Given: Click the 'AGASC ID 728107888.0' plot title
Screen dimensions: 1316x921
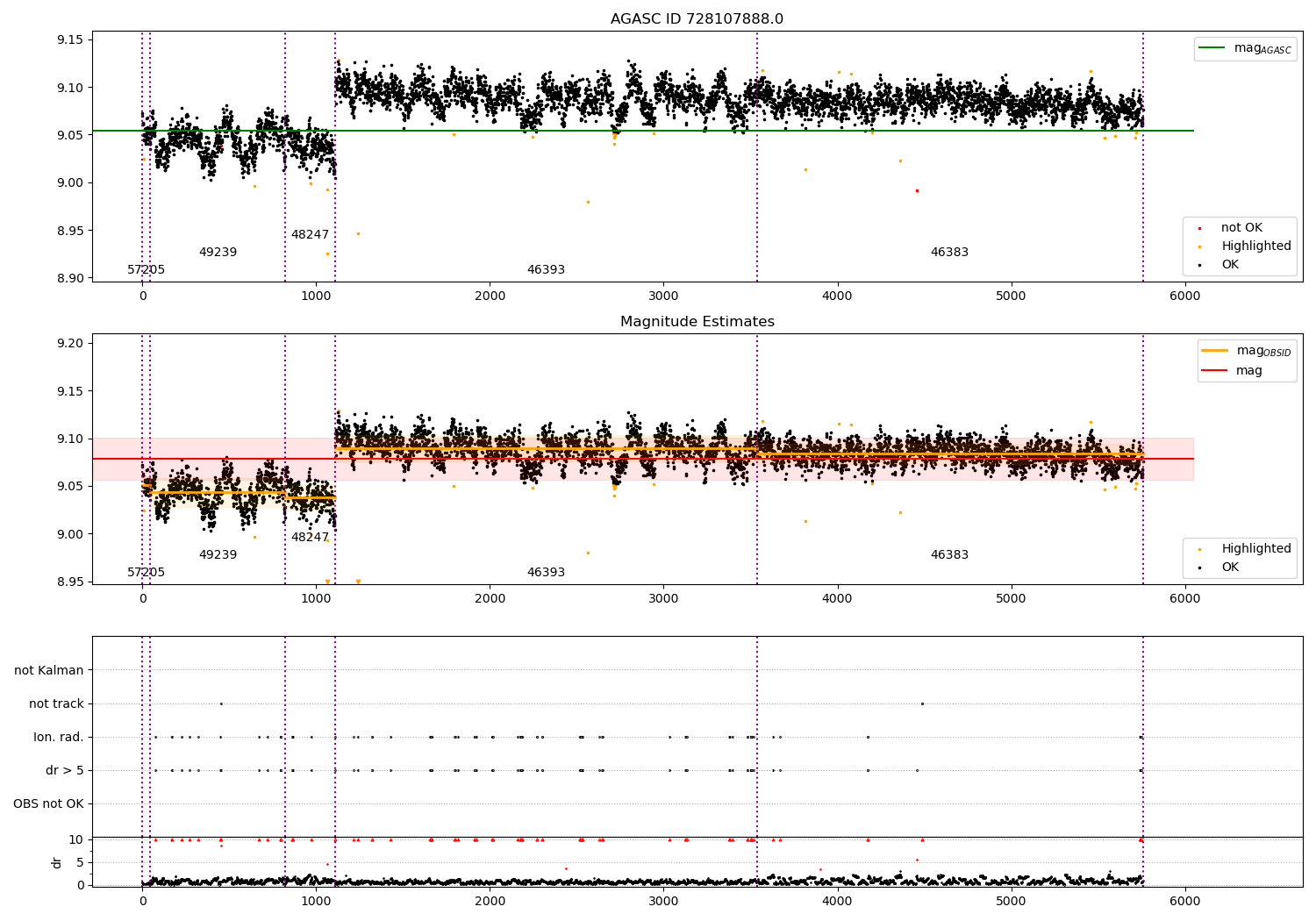Looking at the screenshot, I should click(697, 19).
